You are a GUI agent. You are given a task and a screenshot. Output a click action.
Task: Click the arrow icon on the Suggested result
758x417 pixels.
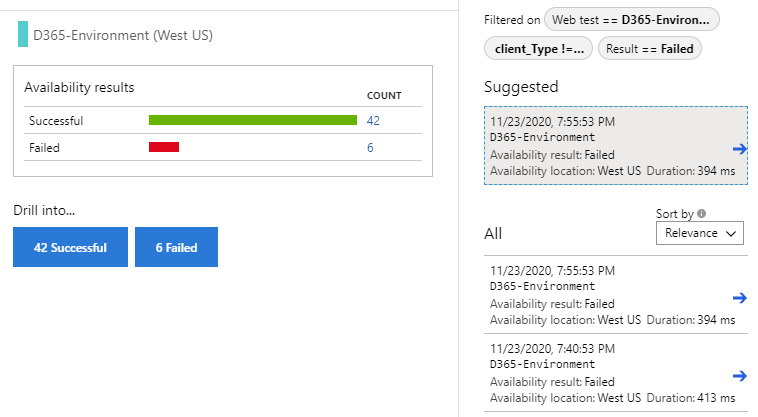(x=740, y=148)
